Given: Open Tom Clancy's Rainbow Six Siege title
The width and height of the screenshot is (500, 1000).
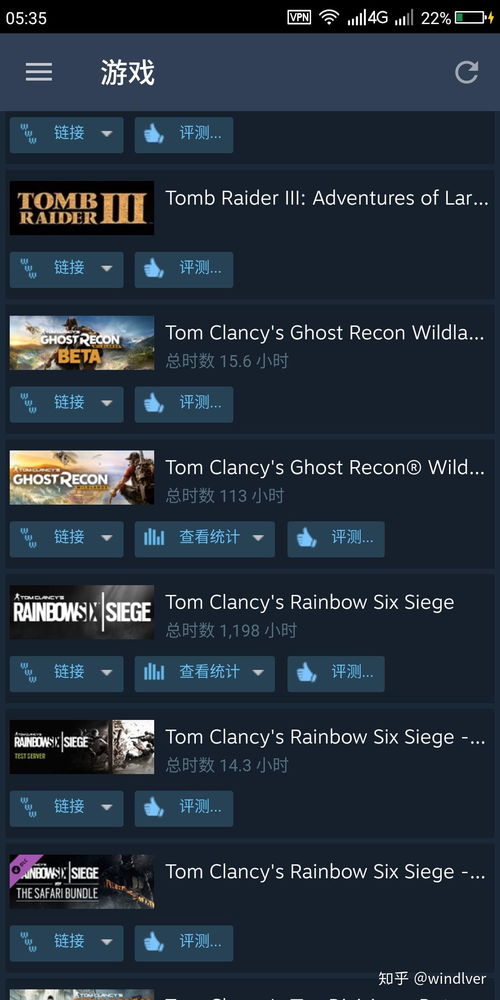Looking at the screenshot, I should tap(310, 603).
